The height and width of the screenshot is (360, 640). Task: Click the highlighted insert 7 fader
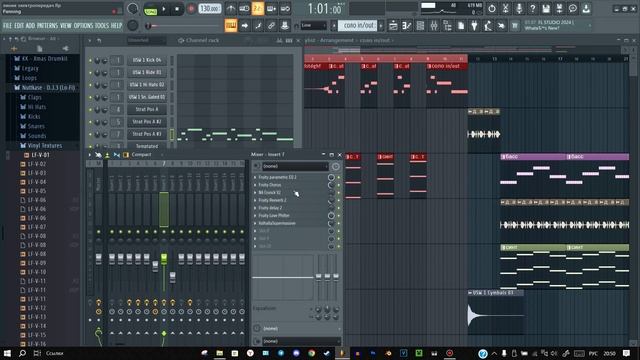[x=164, y=258]
